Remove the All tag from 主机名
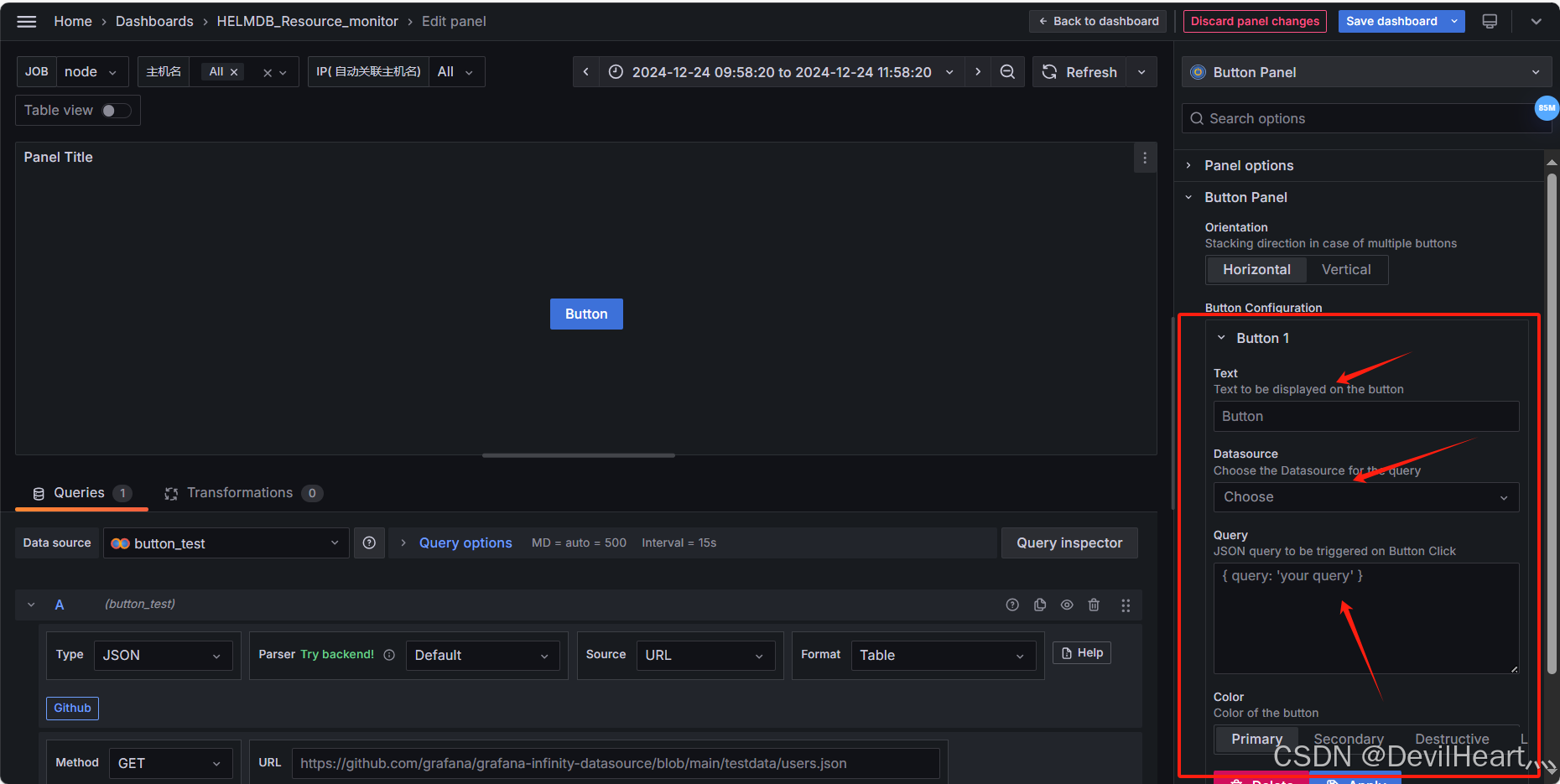Viewport: 1560px width, 784px height. pyautogui.click(x=234, y=72)
